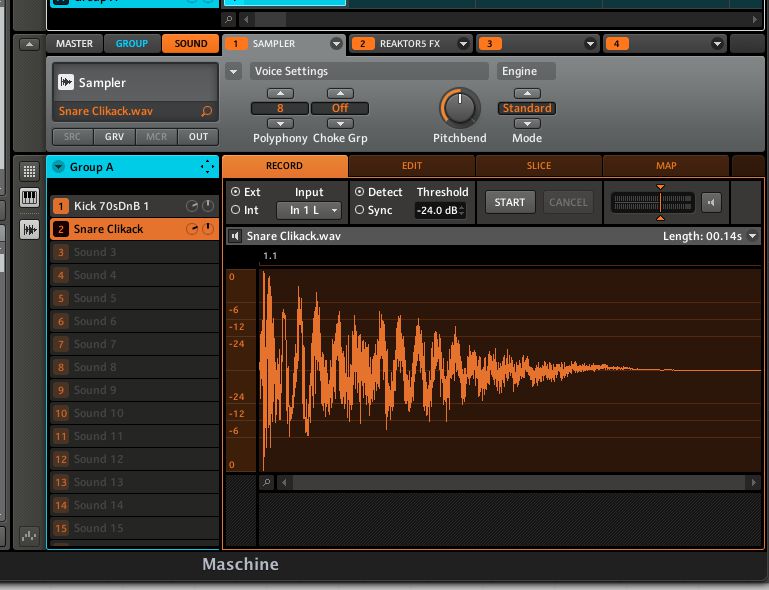Screen dimensions: 769x590
Task: Click the waveform scrollbar left arrow
Action: [x=284, y=483]
